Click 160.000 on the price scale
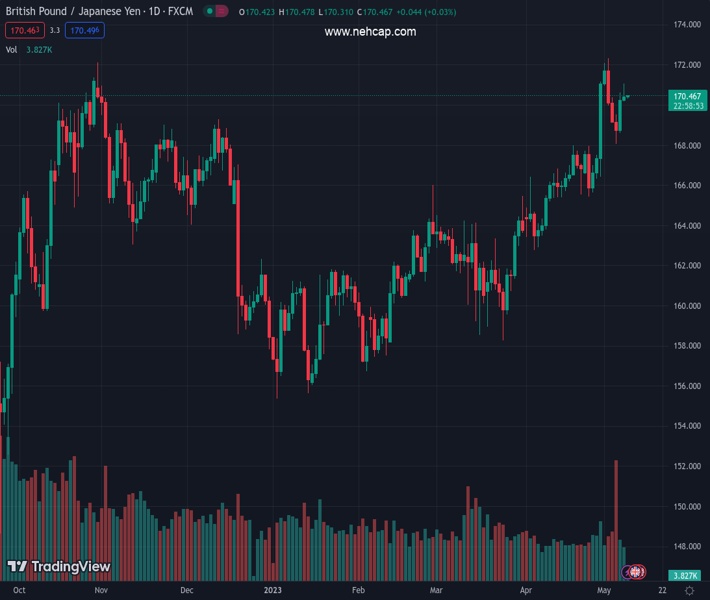710x600 pixels. [686, 306]
